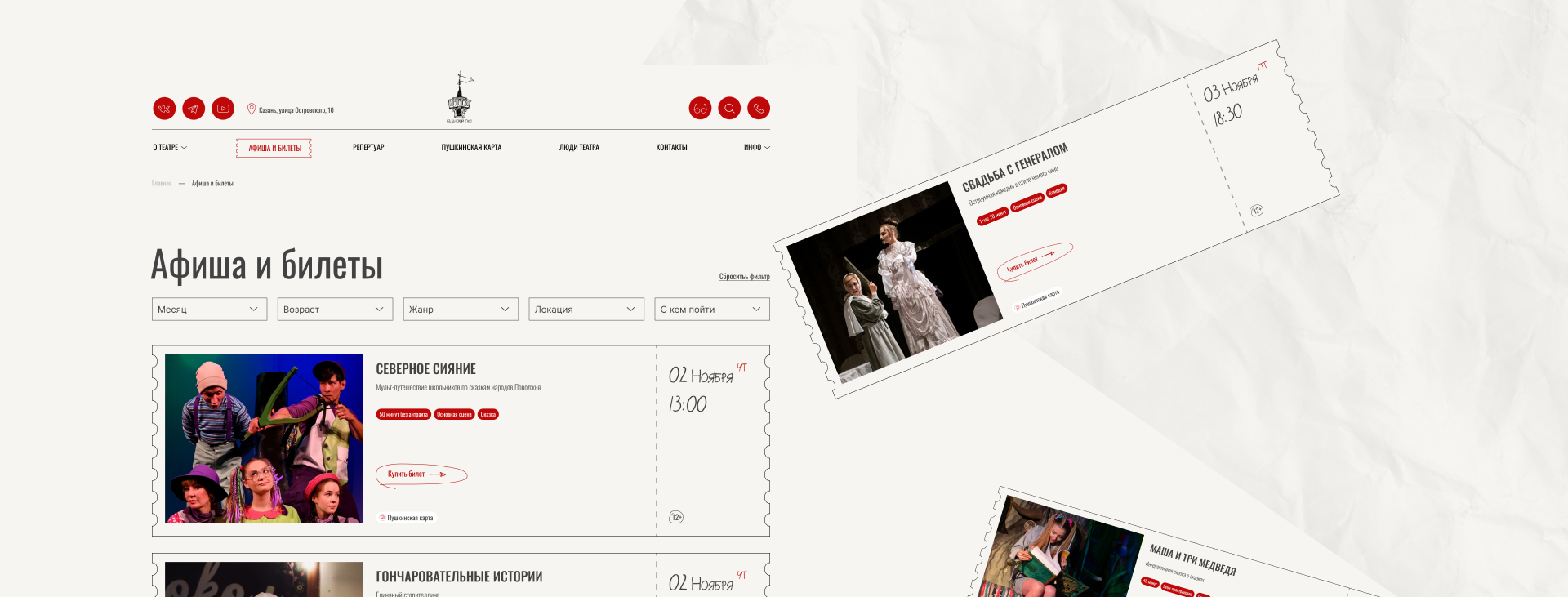The height and width of the screenshot is (597, 1568).
Task: Click the Афиша и билеты page heading
Action: coord(267,265)
